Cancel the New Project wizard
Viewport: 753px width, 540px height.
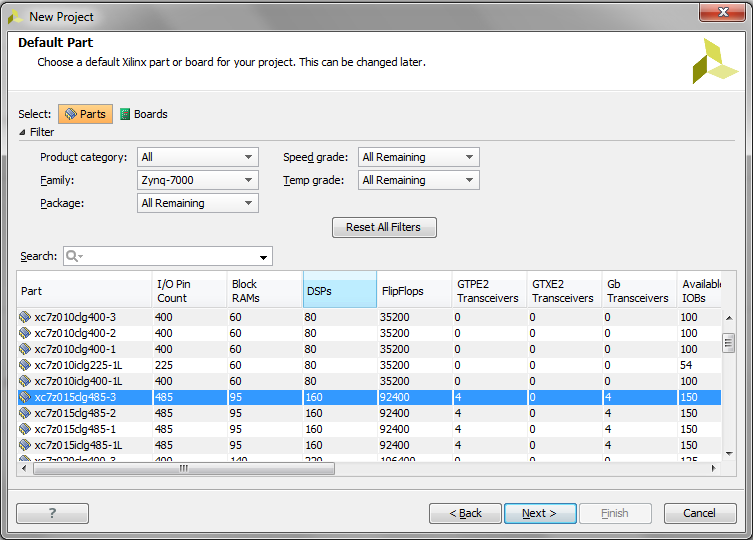[700, 513]
